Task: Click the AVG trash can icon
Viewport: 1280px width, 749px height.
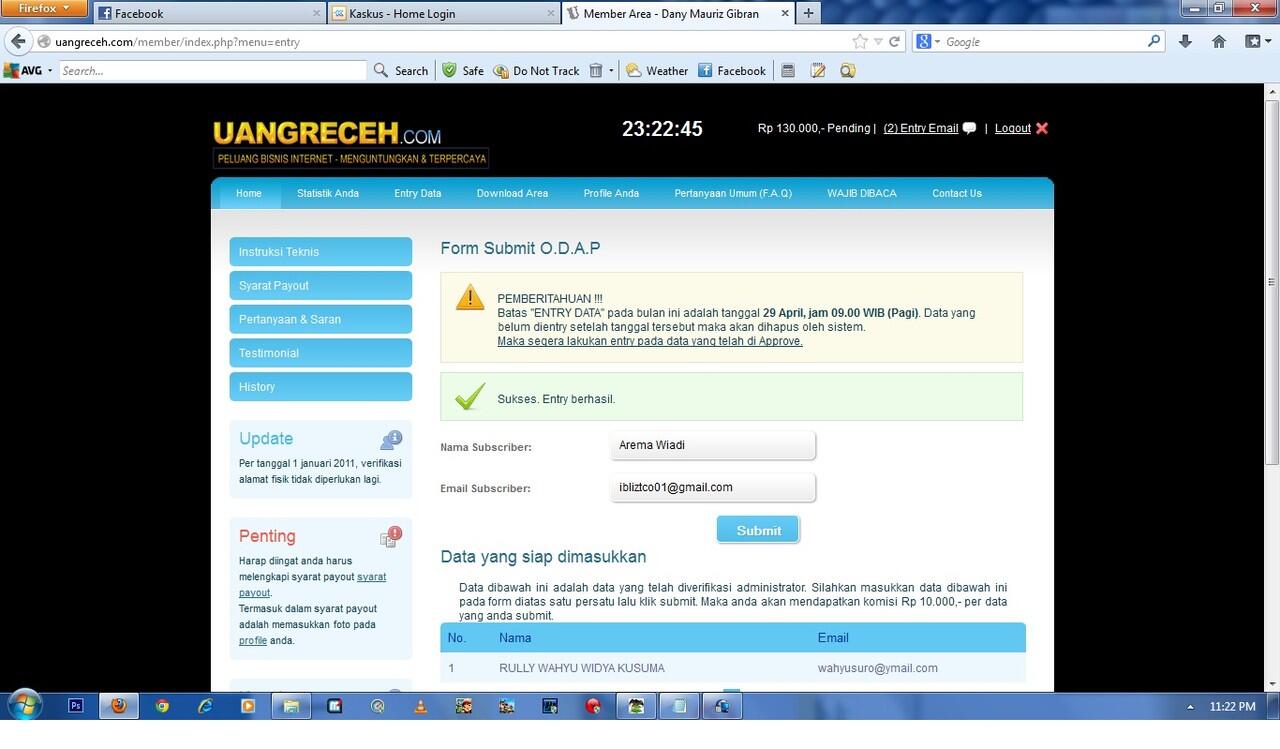Action: [596, 70]
